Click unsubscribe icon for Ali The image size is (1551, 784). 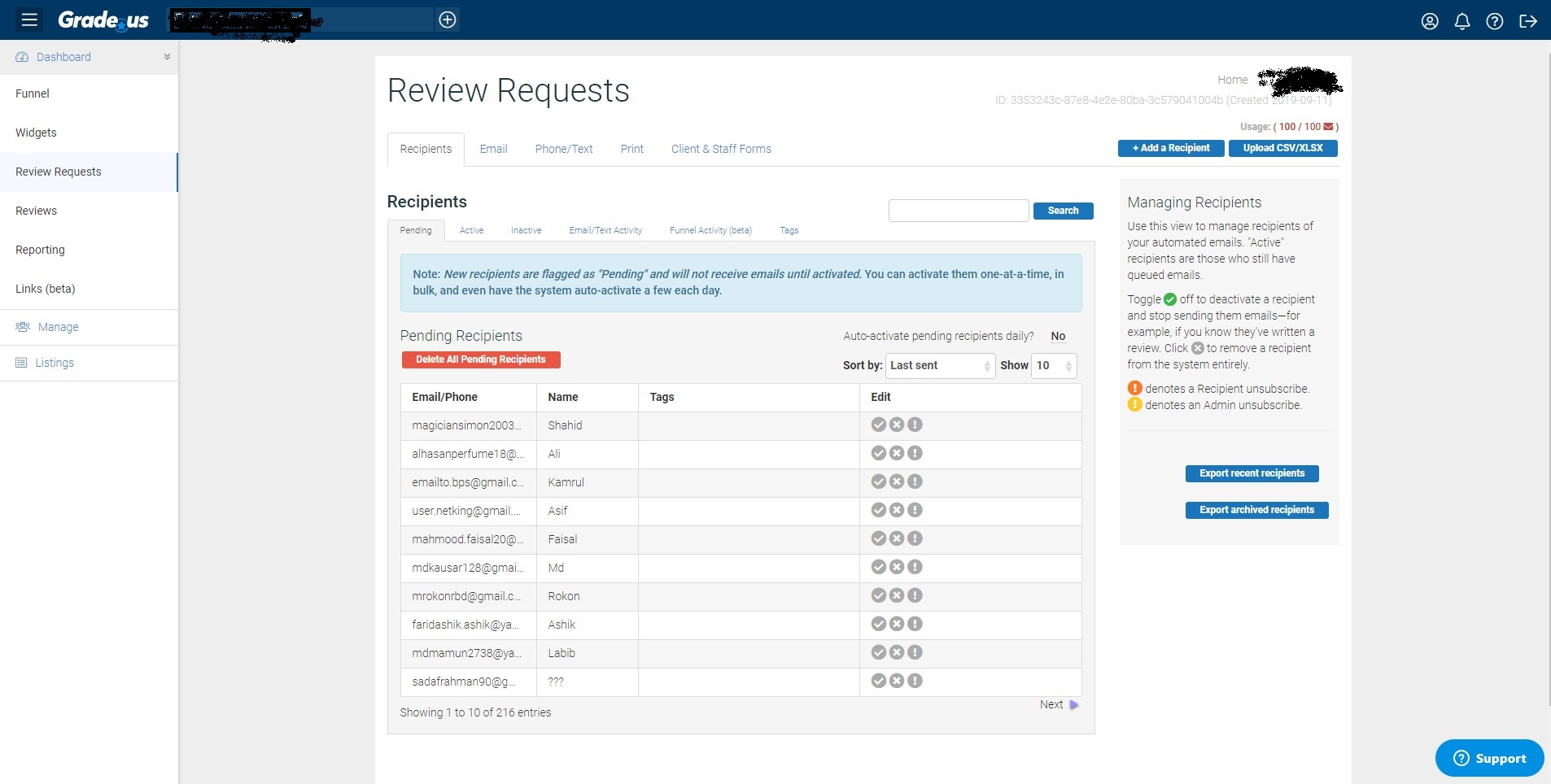[x=915, y=453]
